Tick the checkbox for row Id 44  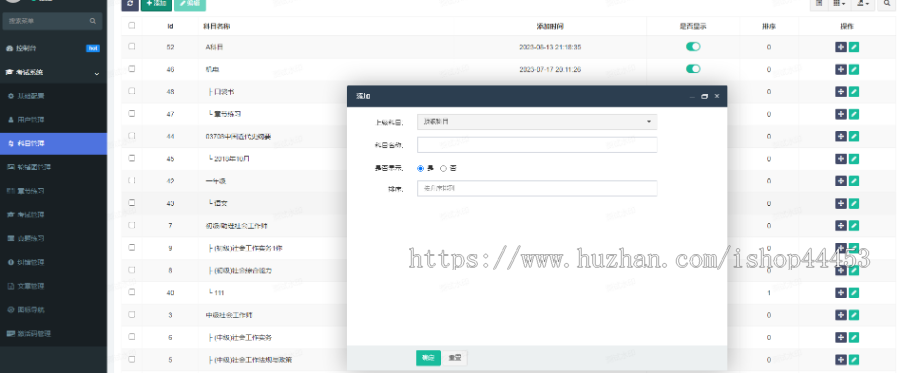pos(132,136)
